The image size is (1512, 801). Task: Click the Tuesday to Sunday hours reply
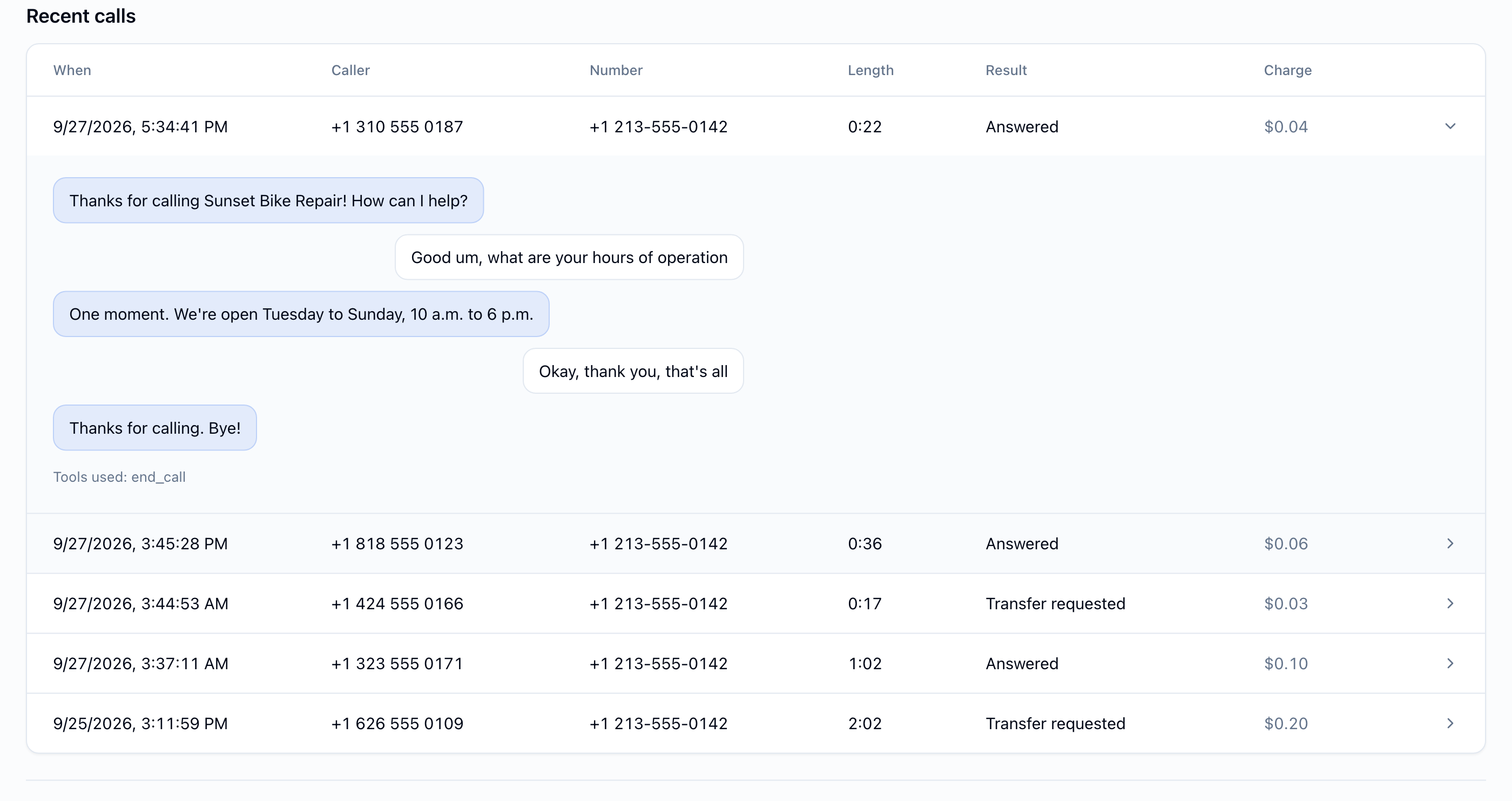[x=301, y=314]
